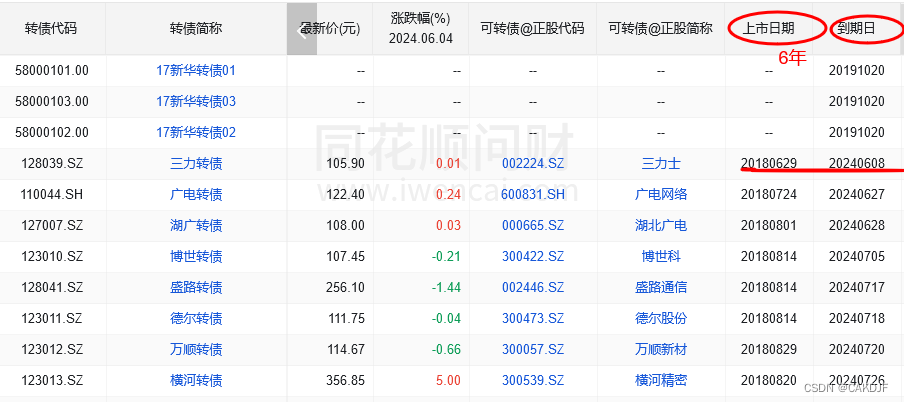Open stock code 000665.SZ link
Viewport: 904px width, 402px height.
tap(533, 226)
